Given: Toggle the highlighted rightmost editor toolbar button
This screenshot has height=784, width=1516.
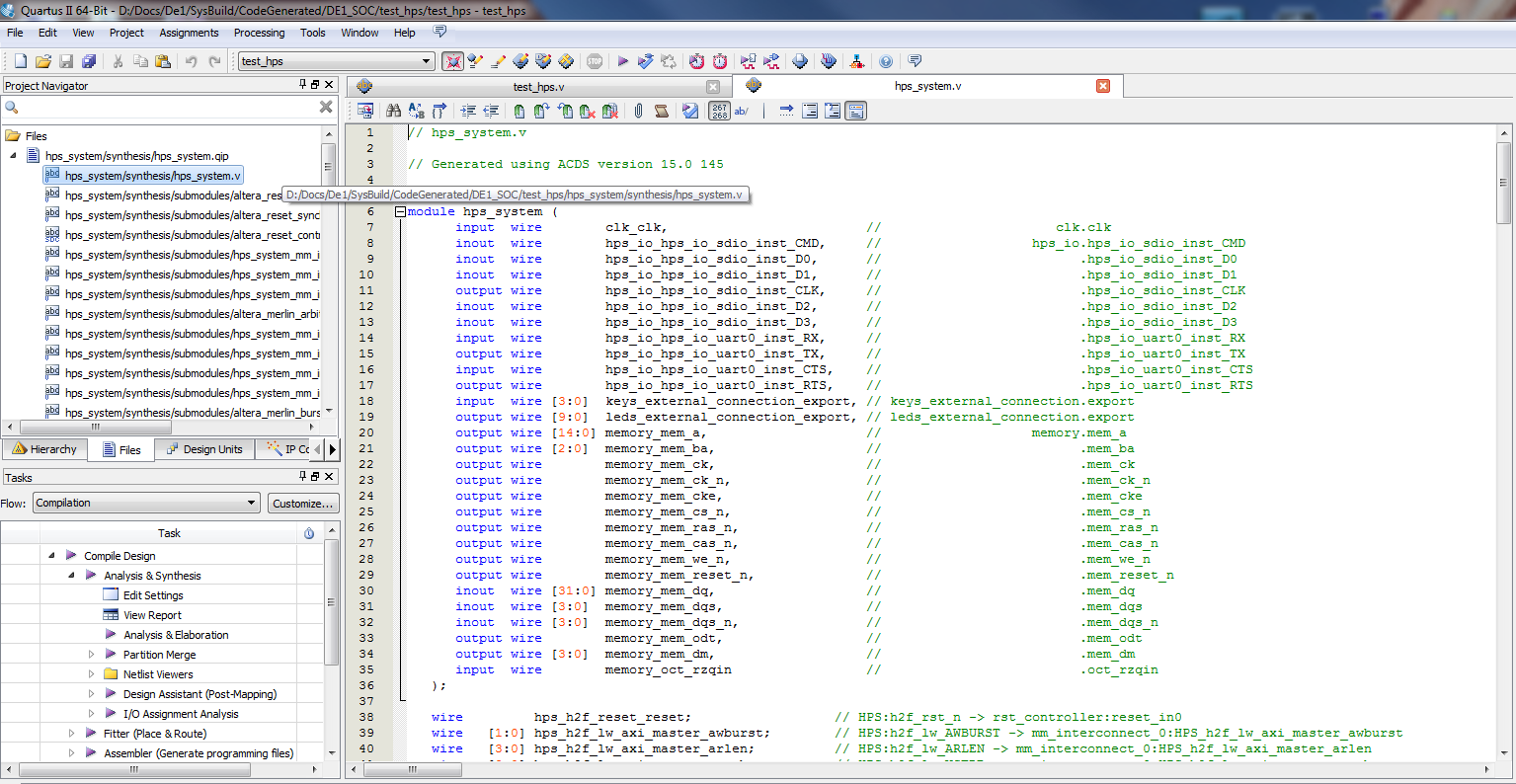Looking at the screenshot, I should click(x=856, y=111).
